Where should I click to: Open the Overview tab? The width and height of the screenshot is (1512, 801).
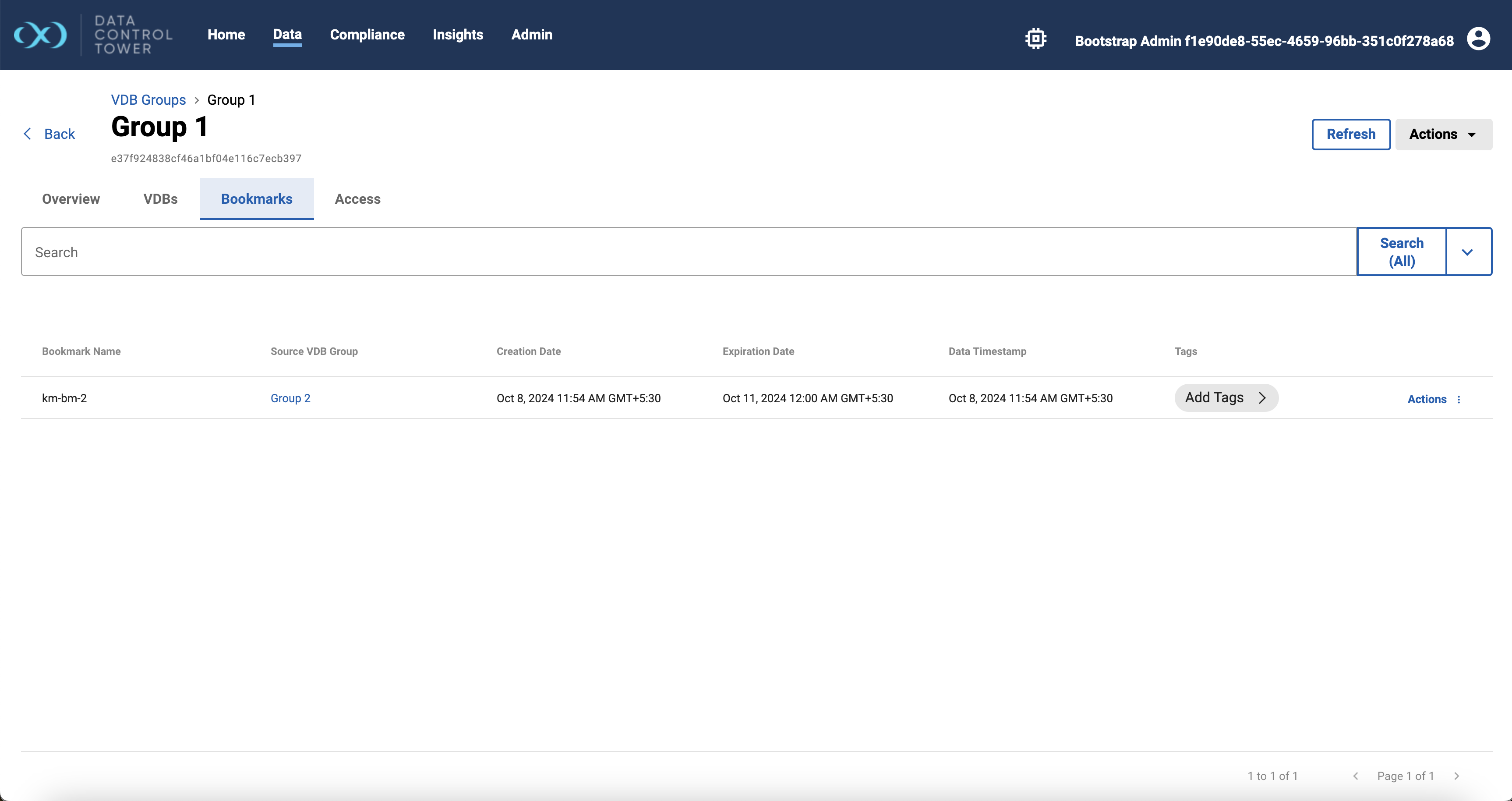tap(71, 199)
